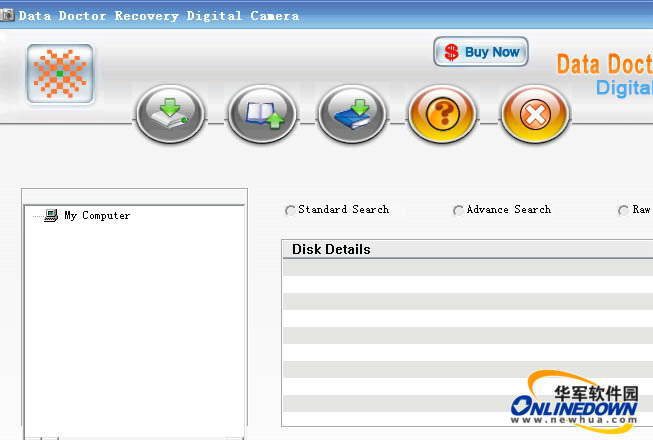Click the open book with up arrow button
653x440 pixels.
coord(262,114)
